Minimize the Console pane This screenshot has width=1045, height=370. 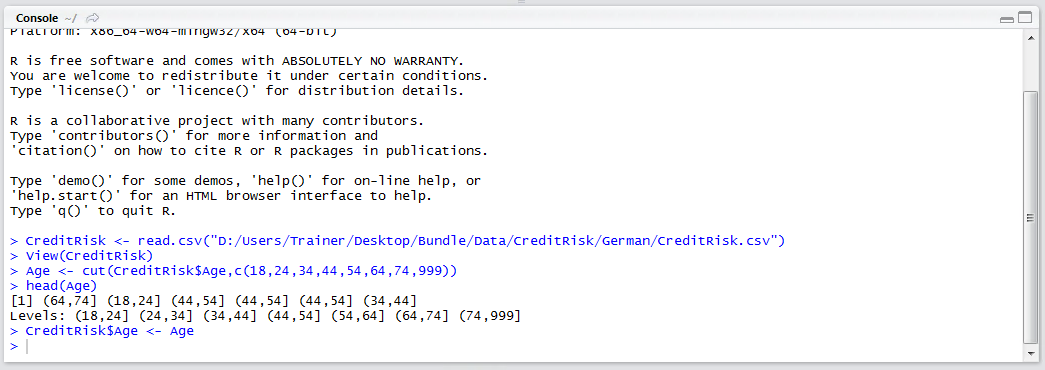1007,19
